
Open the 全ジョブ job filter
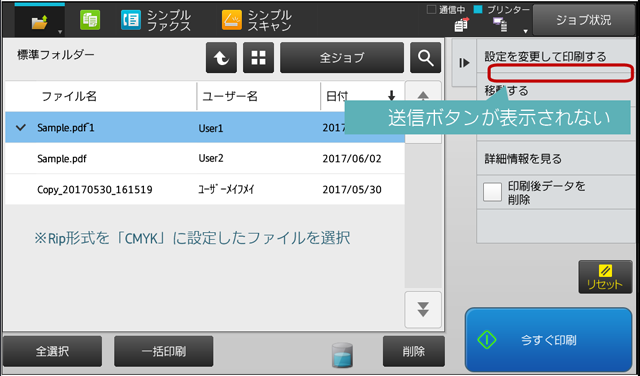[x=342, y=58]
